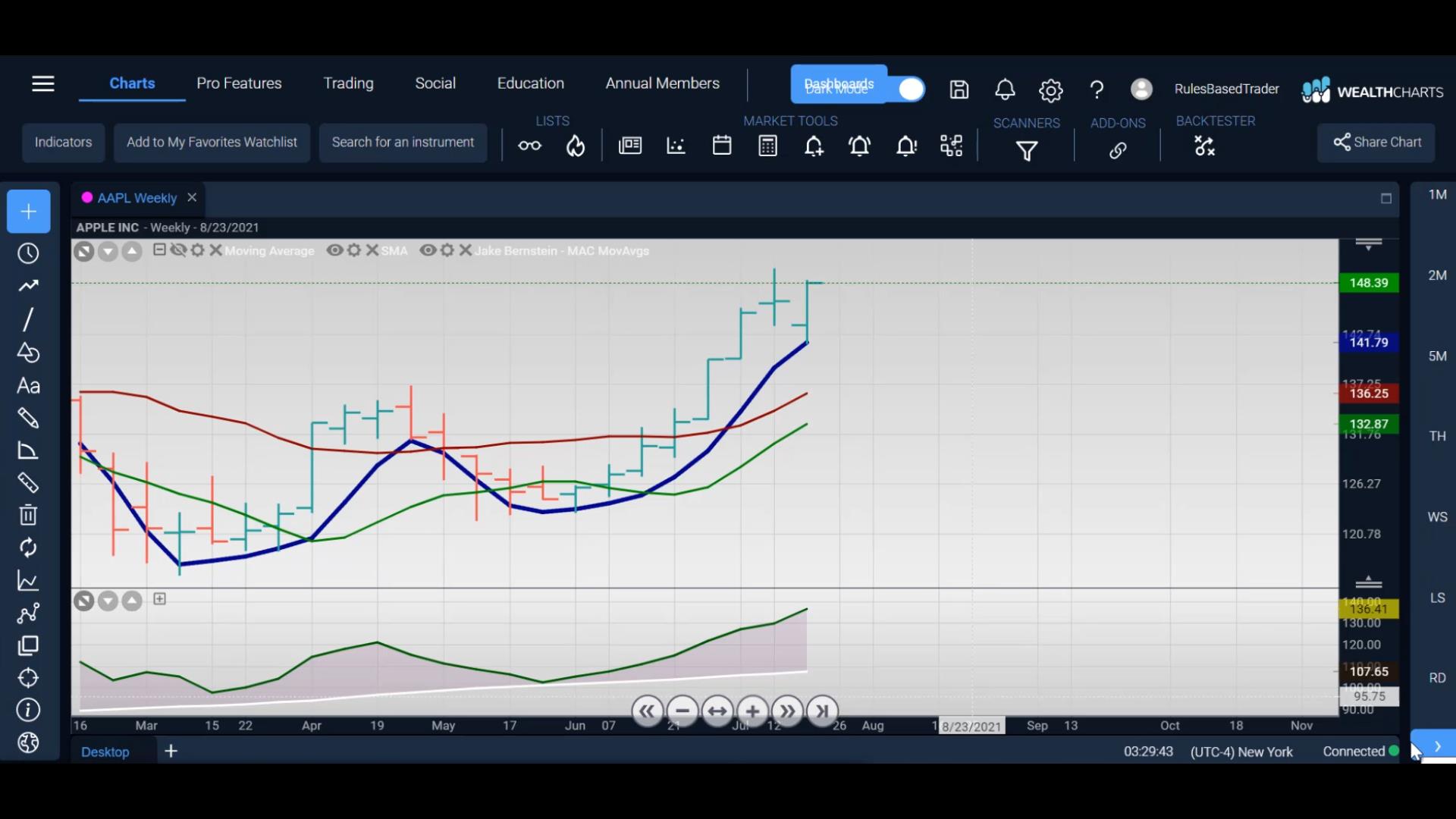This screenshot has height=819, width=1456.
Task: Click the ringing alert bell icon
Action: click(x=860, y=146)
